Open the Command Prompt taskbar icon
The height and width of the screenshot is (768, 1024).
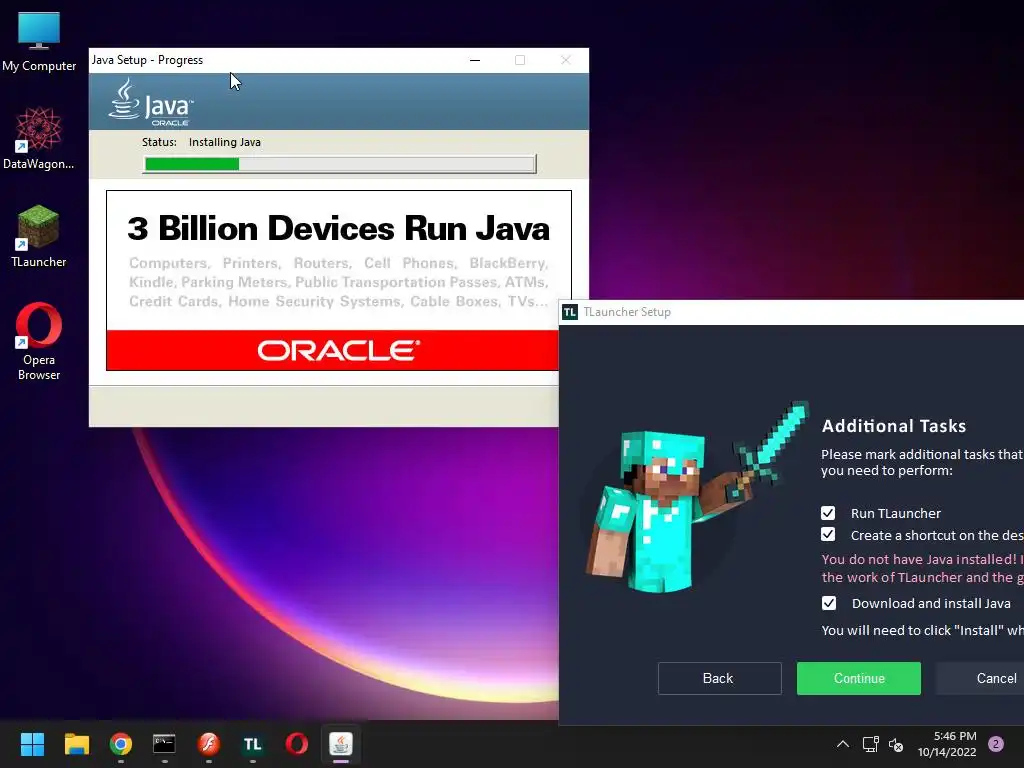click(165, 744)
